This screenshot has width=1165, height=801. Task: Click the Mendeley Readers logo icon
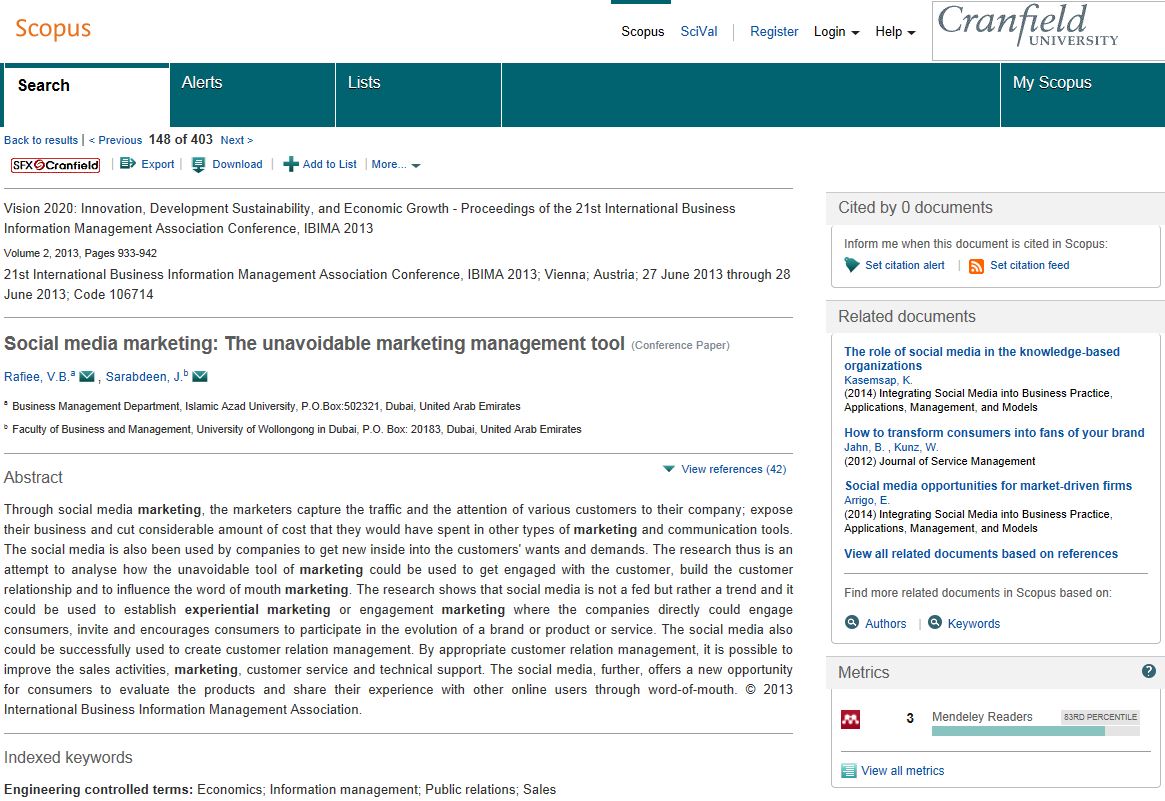850,719
